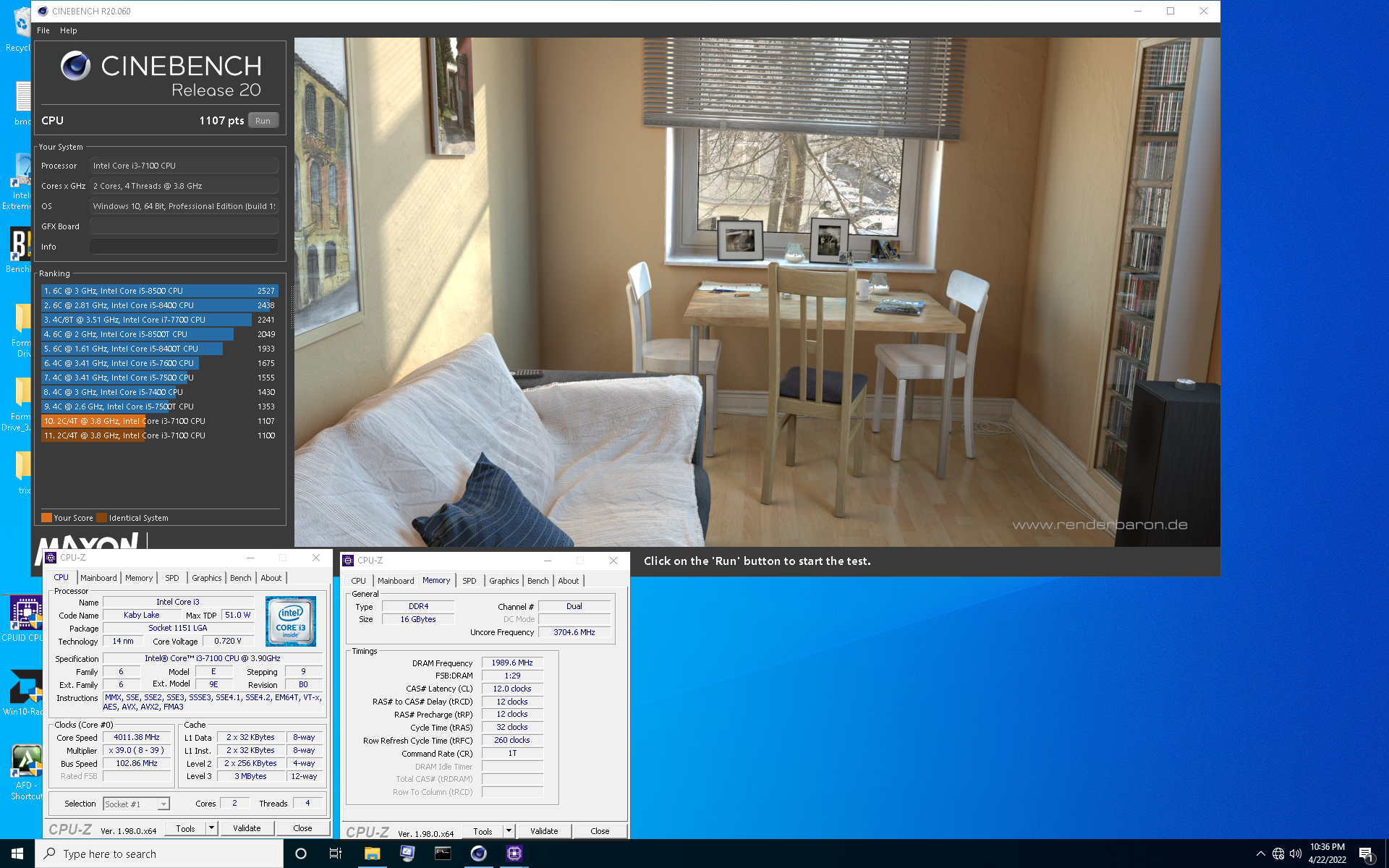Click the Cinebench logo icon in title bar
The width and height of the screenshot is (1389, 868).
tap(43, 11)
